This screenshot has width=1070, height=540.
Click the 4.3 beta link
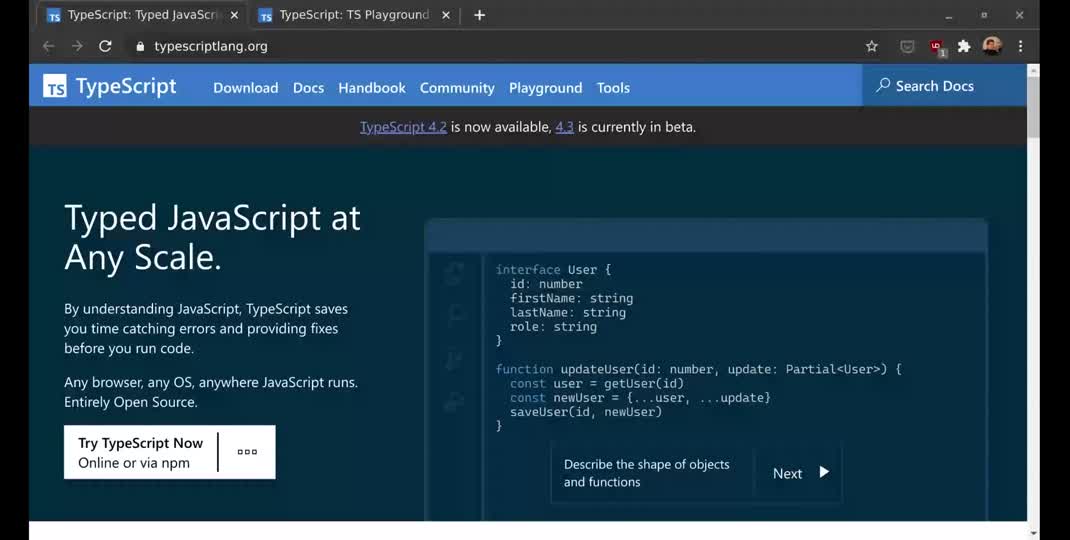click(564, 127)
